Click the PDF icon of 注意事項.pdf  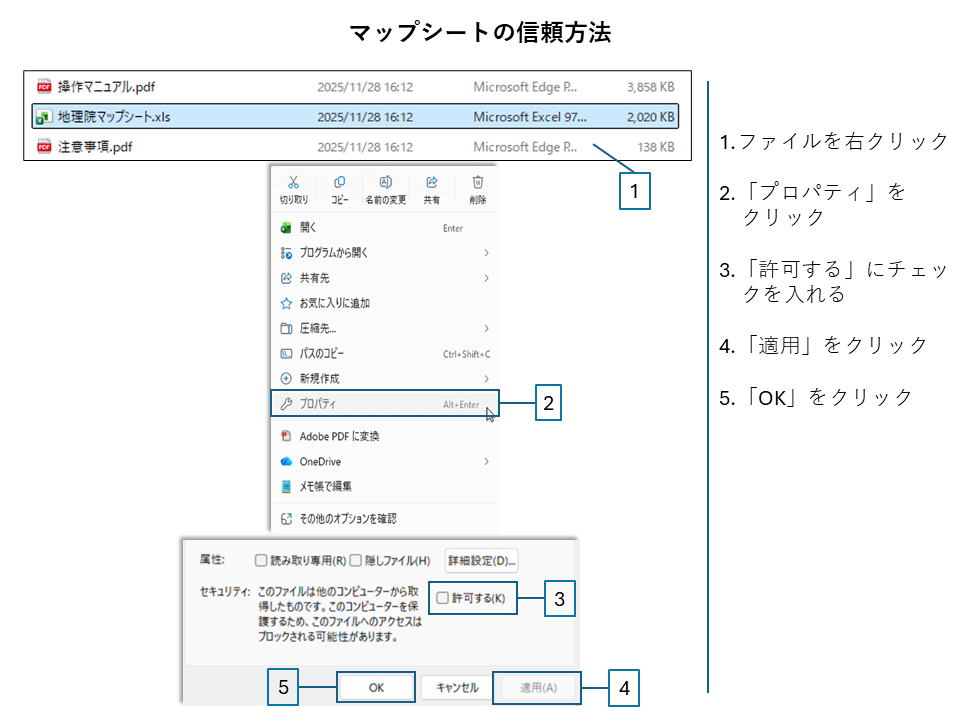click(x=44, y=147)
